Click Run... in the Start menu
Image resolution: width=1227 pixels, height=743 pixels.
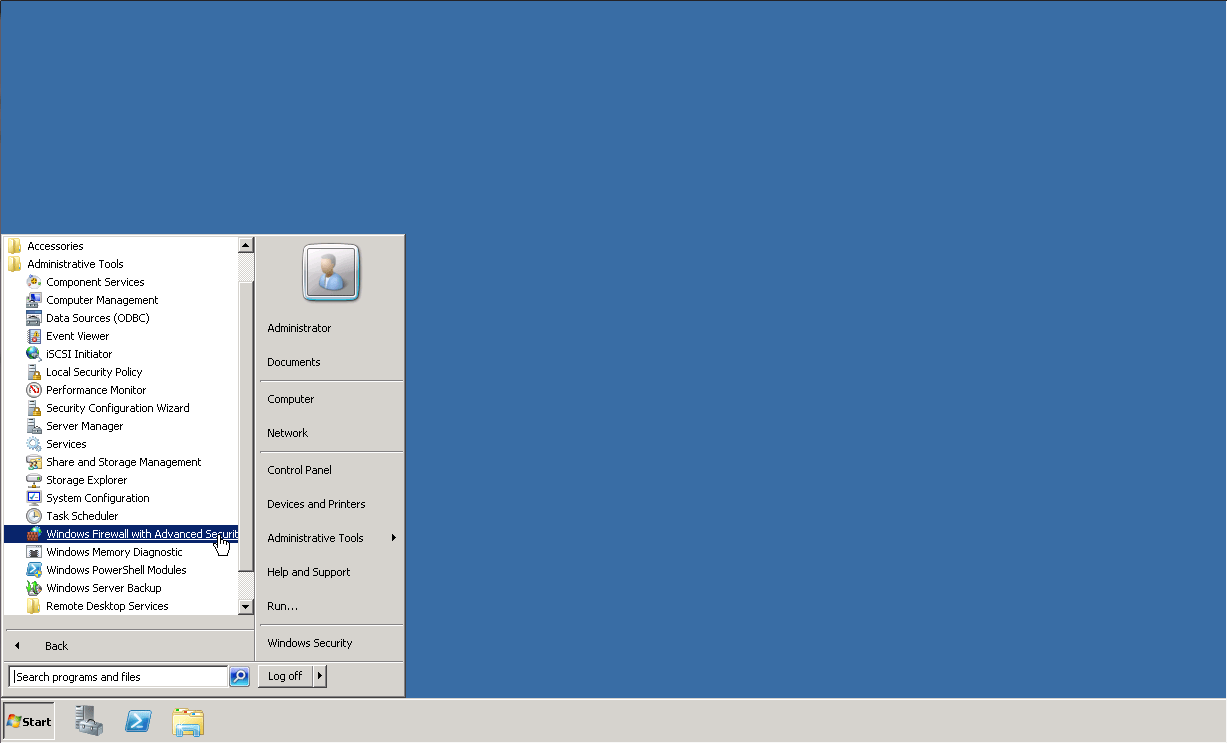click(x=283, y=606)
